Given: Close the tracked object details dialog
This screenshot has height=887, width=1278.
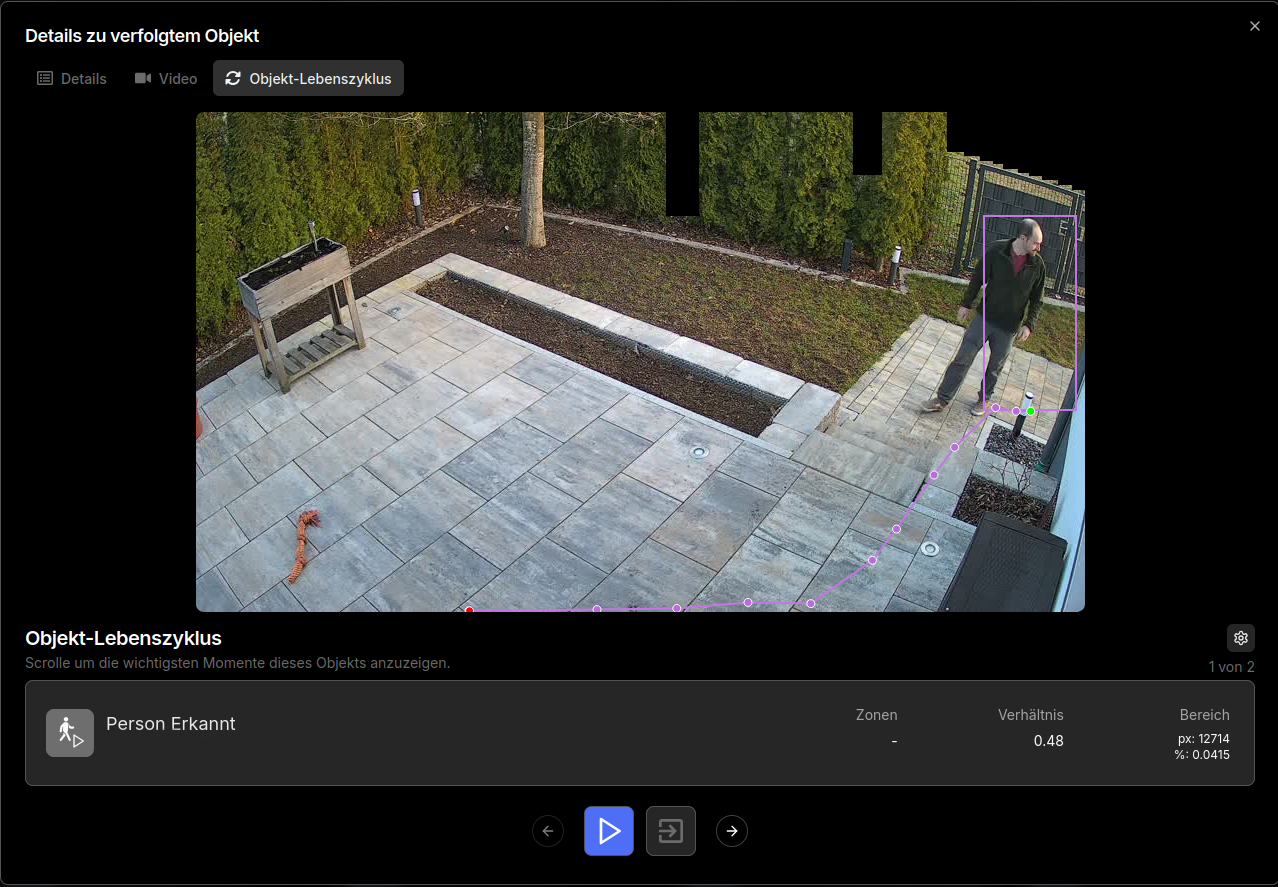Looking at the screenshot, I should click(1254, 26).
